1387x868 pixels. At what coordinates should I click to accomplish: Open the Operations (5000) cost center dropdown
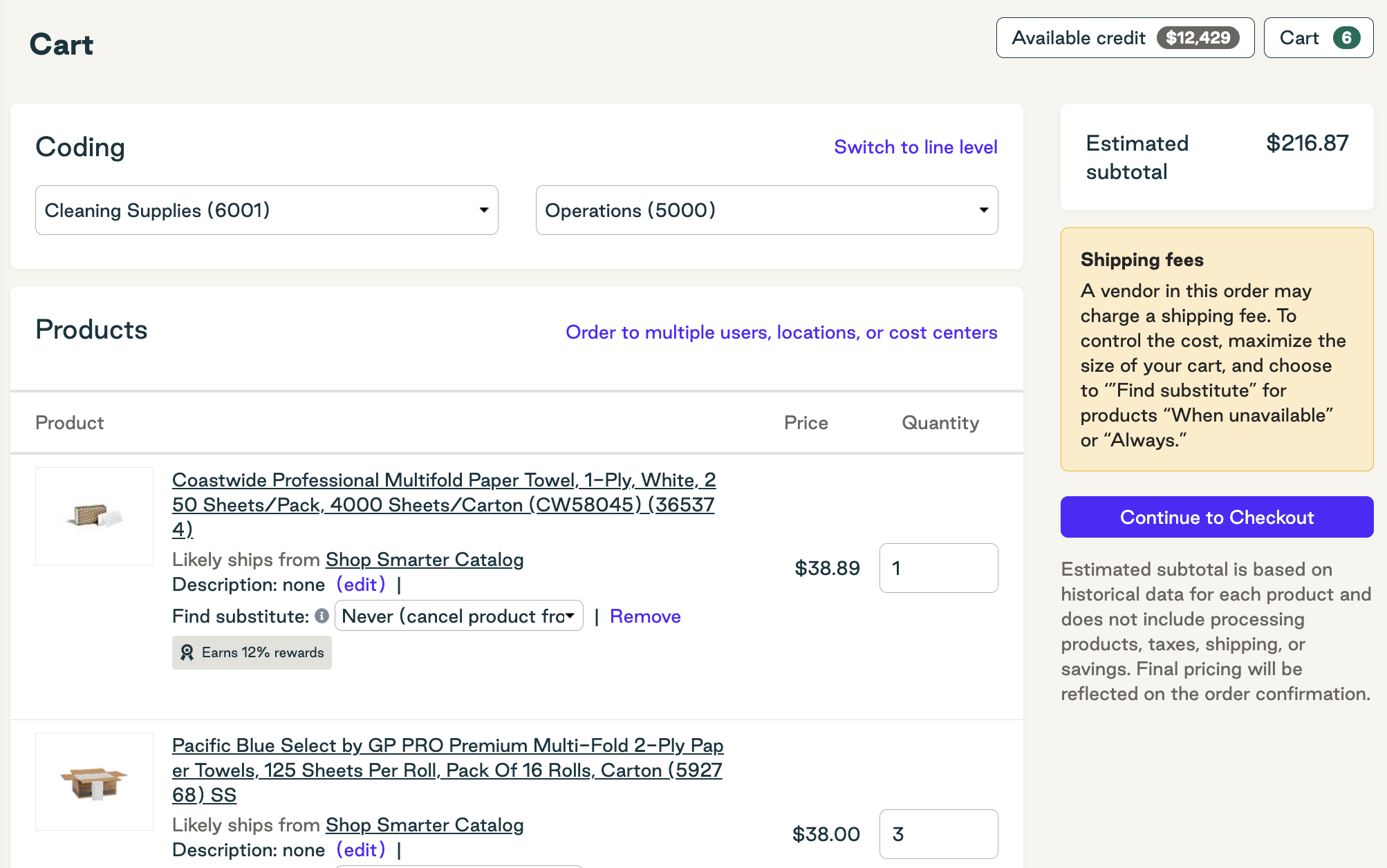pyautogui.click(x=765, y=210)
